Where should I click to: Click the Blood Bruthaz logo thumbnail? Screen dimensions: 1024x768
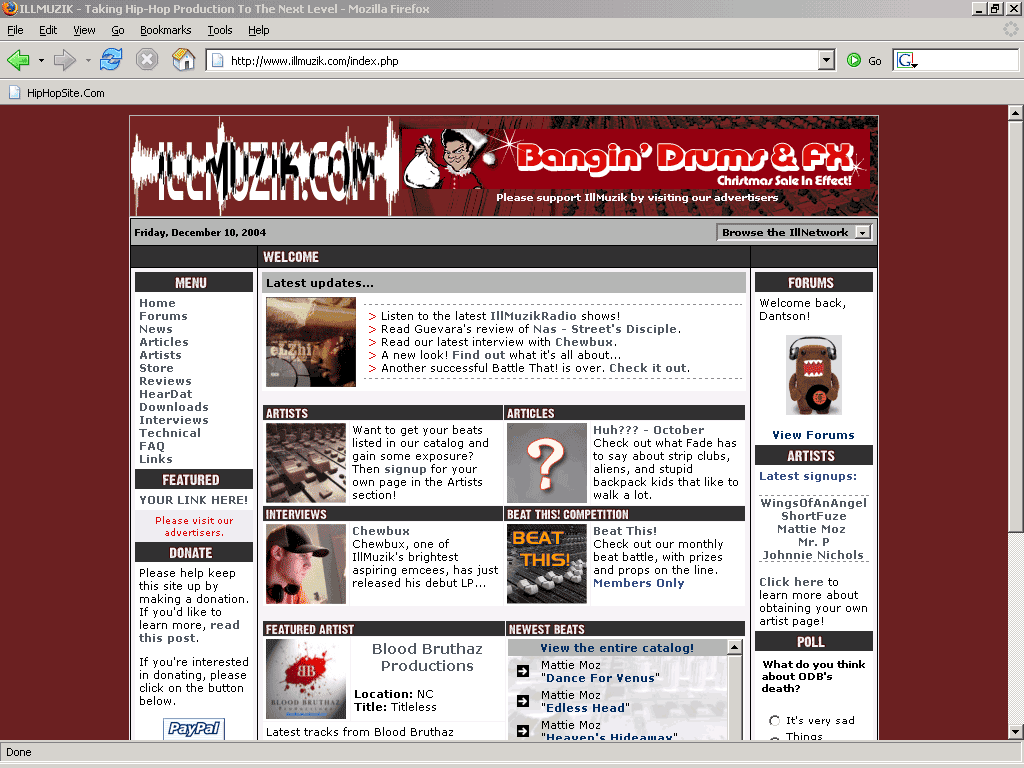click(x=306, y=679)
